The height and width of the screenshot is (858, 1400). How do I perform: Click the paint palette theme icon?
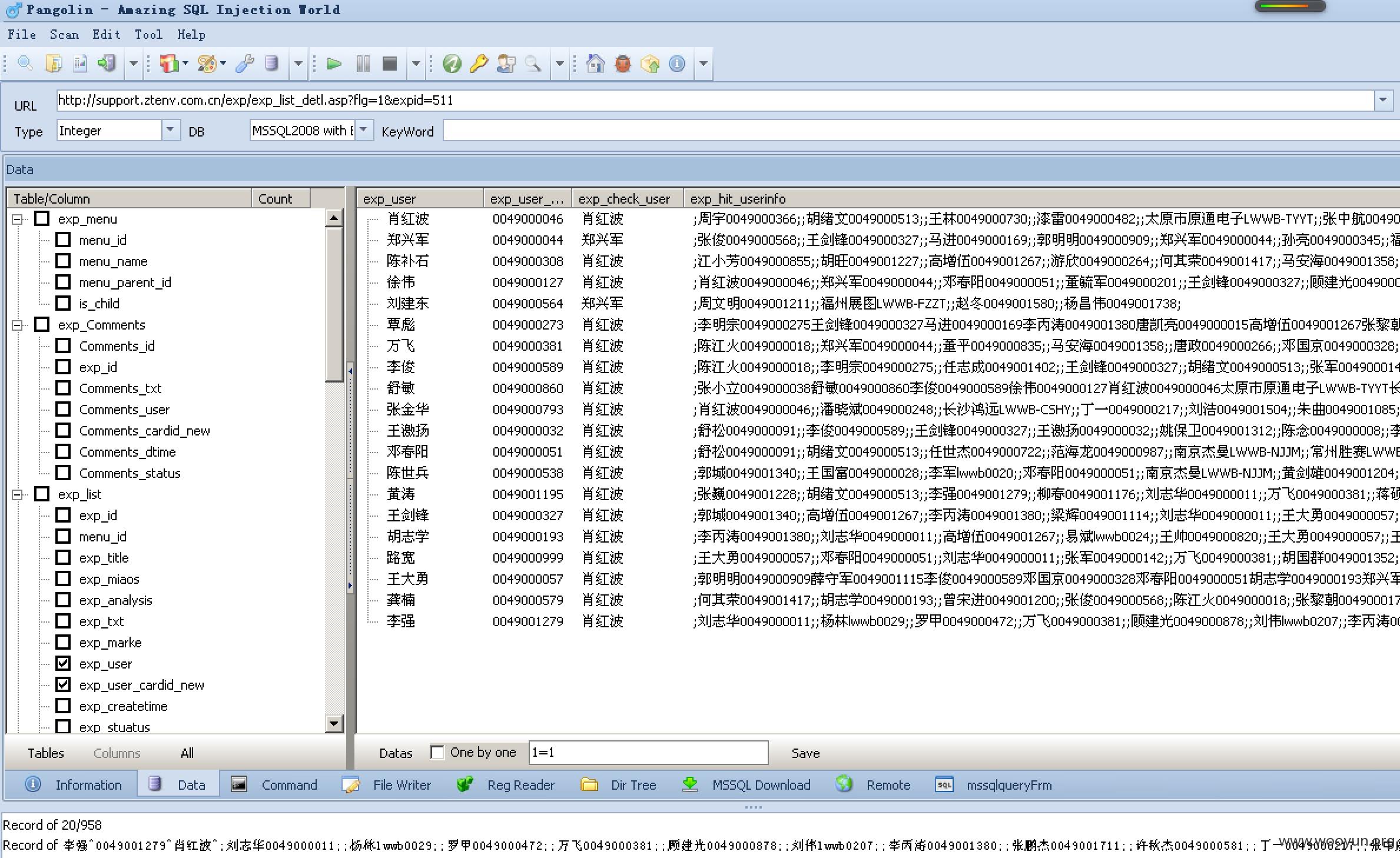tap(207, 63)
